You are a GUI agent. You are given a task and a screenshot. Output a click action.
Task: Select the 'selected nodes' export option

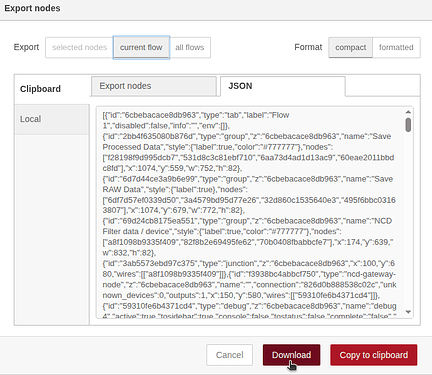coord(79,47)
